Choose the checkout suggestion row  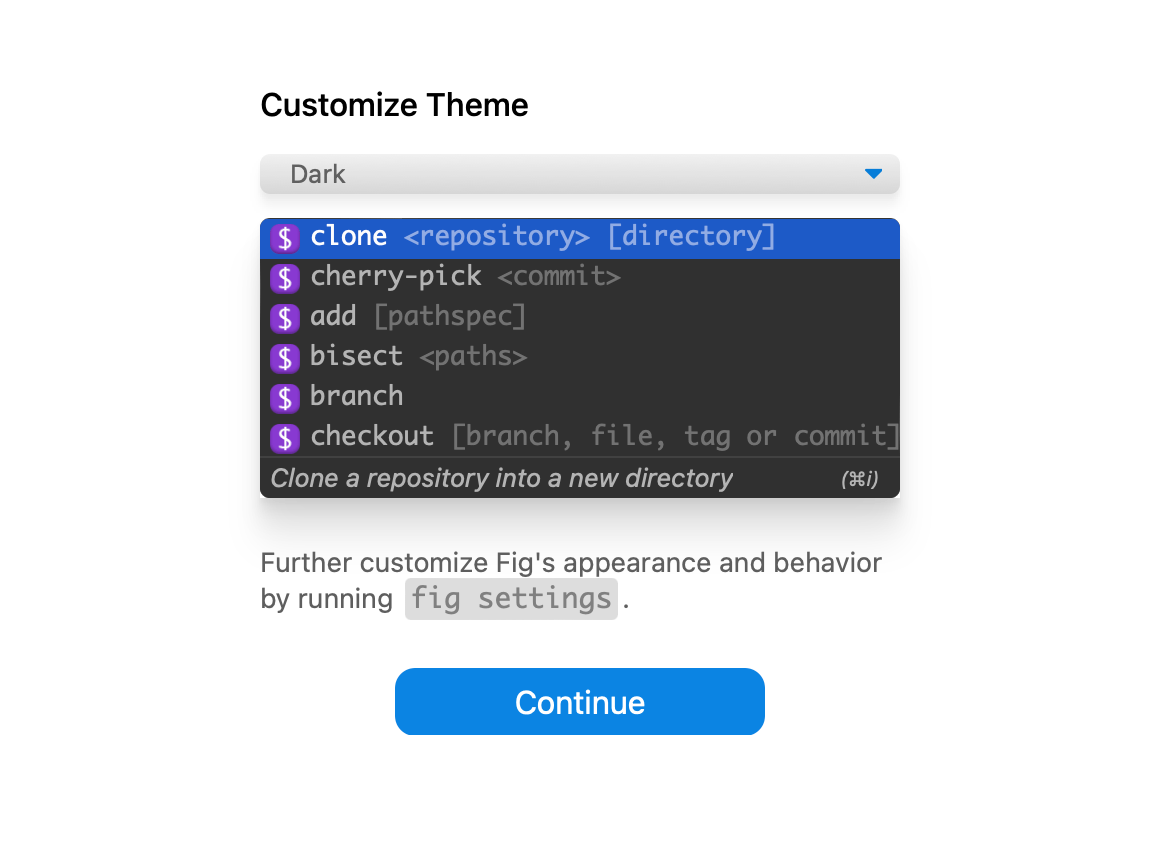(580, 438)
